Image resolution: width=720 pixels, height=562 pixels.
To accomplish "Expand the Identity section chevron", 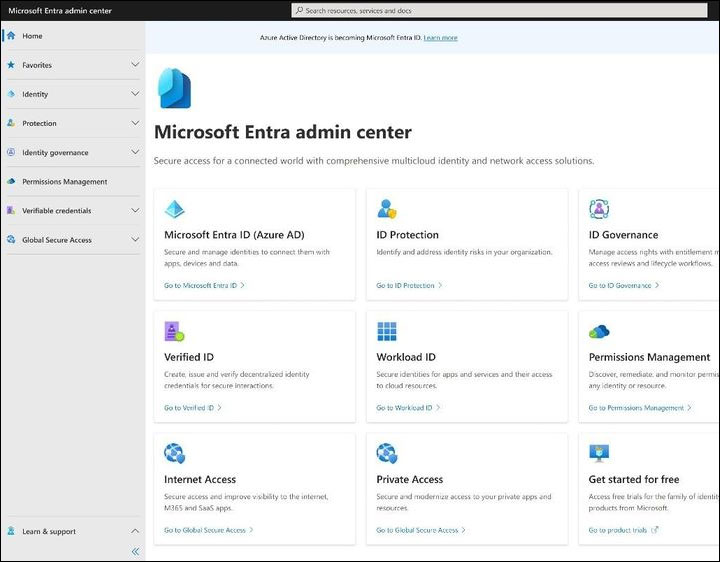I will pos(135,94).
